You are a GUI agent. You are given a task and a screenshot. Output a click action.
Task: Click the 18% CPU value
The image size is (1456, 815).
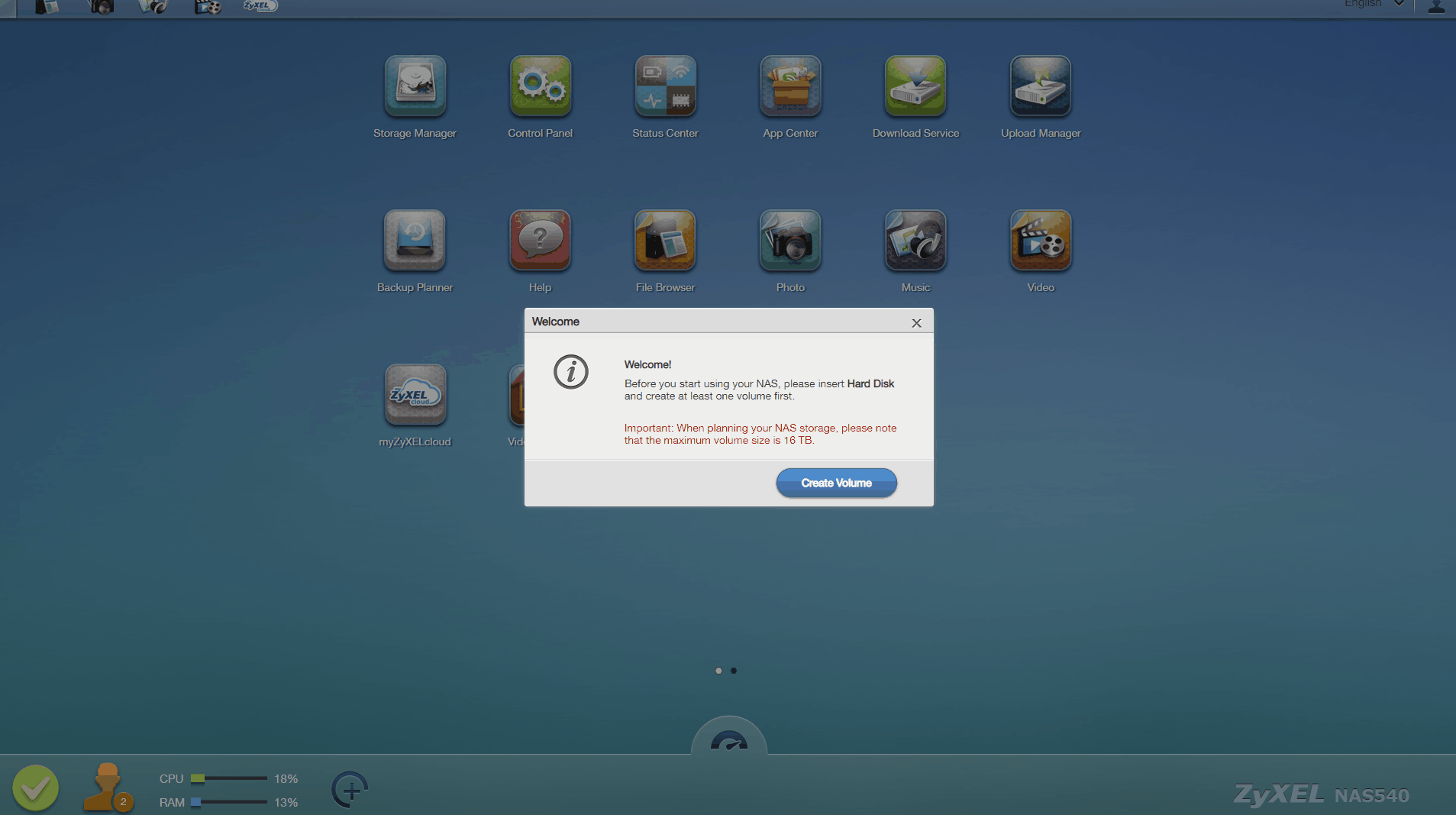point(286,779)
